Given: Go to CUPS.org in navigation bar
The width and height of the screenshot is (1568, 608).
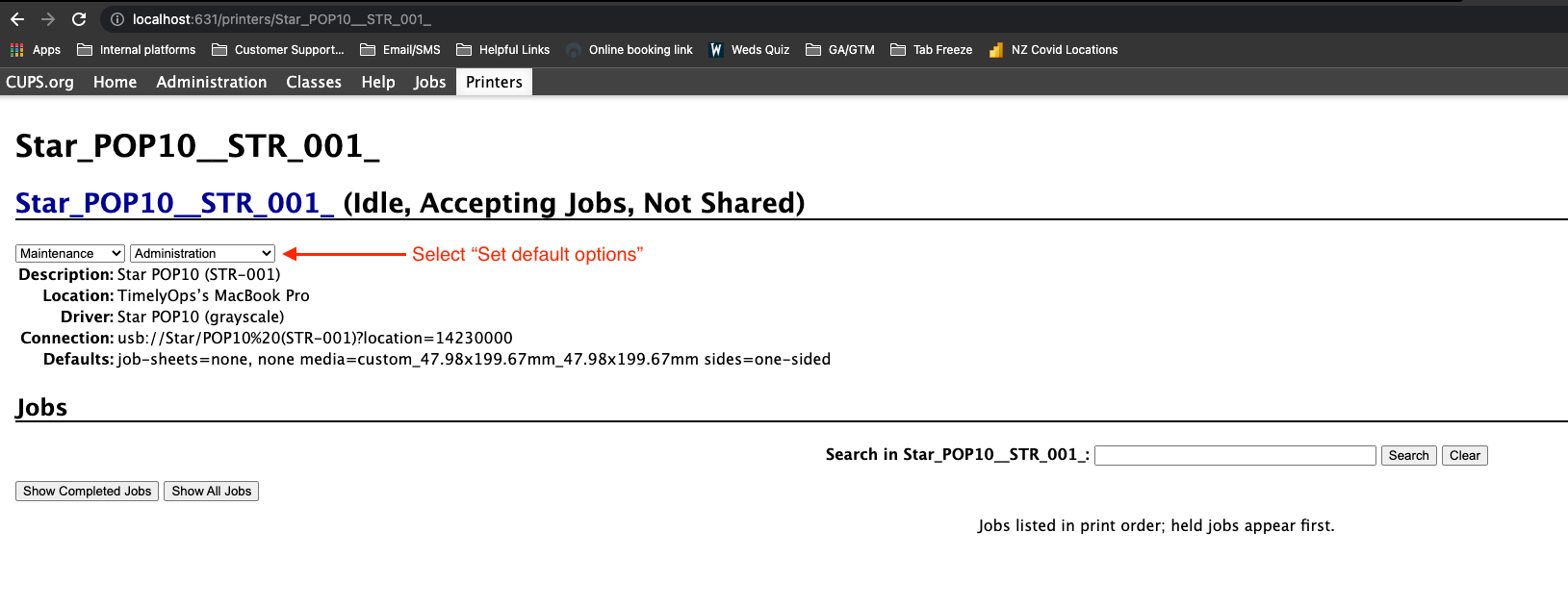Looking at the screenshot, I should pyautogui.click(x=39, y=82).
